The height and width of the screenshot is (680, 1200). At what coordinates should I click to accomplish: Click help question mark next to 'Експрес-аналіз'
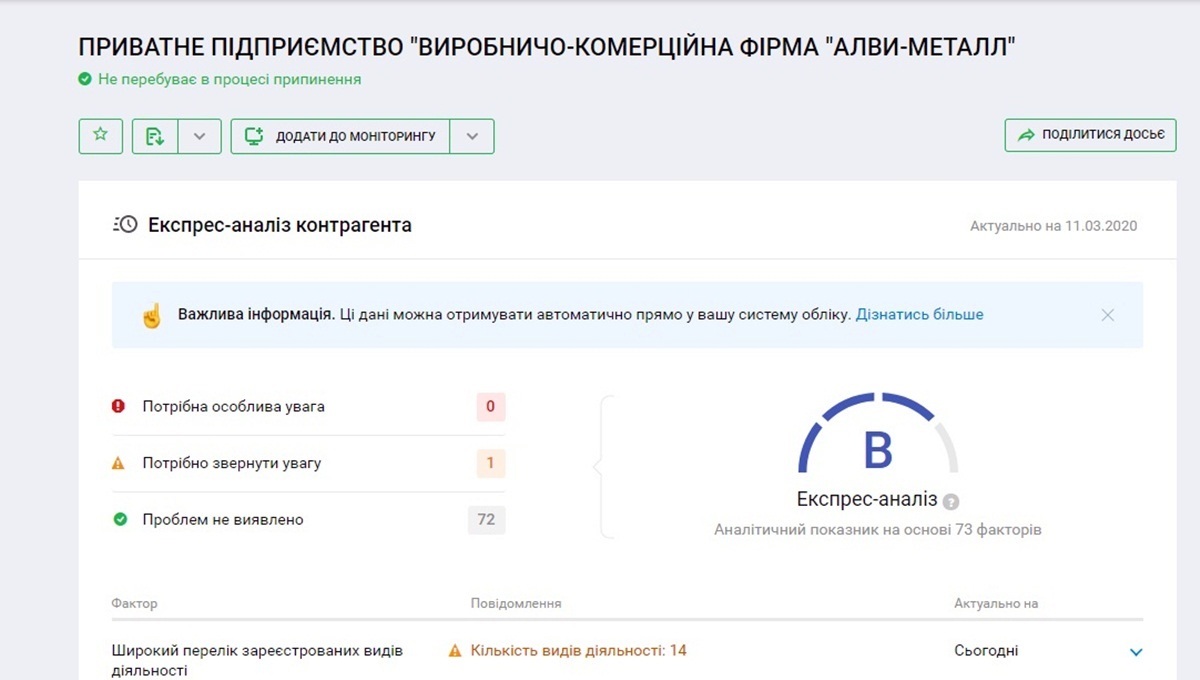[951, 502]
